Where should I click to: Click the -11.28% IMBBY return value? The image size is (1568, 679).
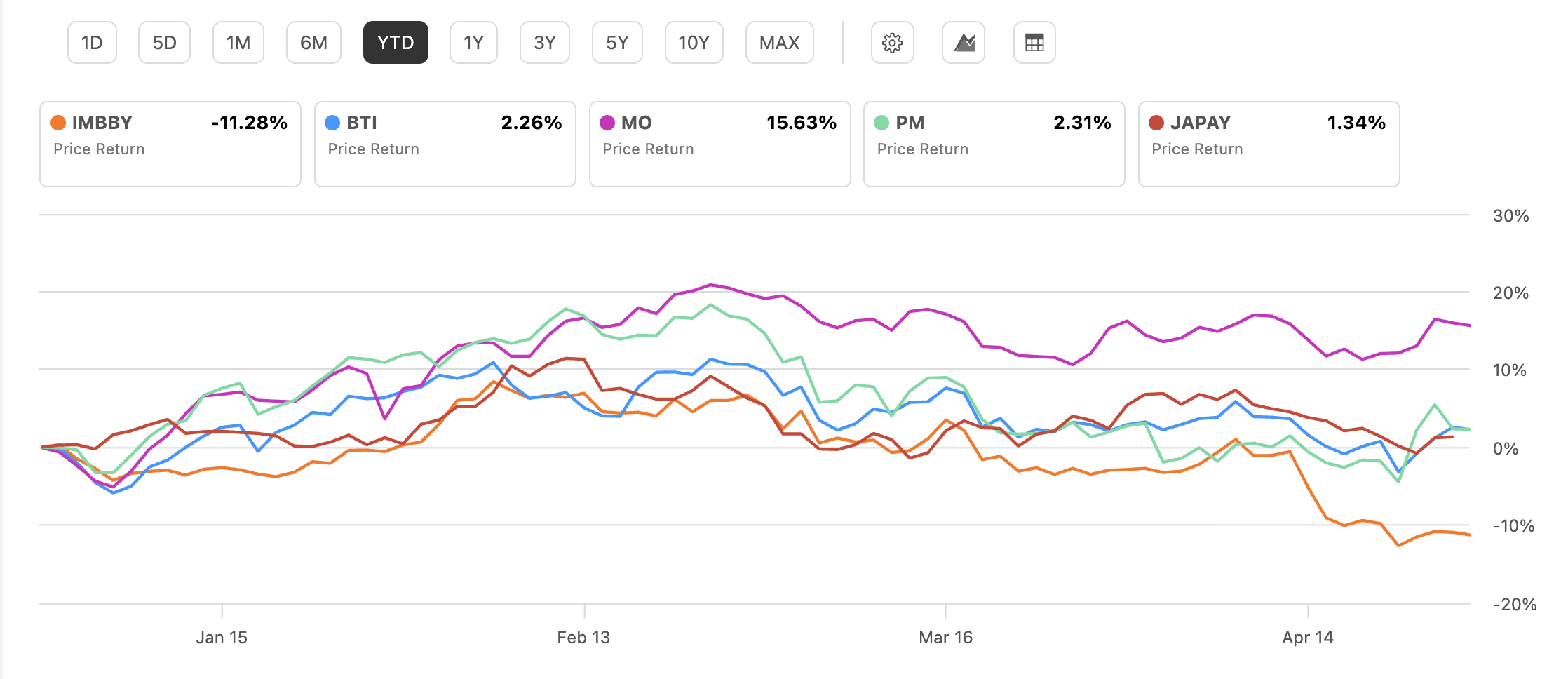[249, 123]
